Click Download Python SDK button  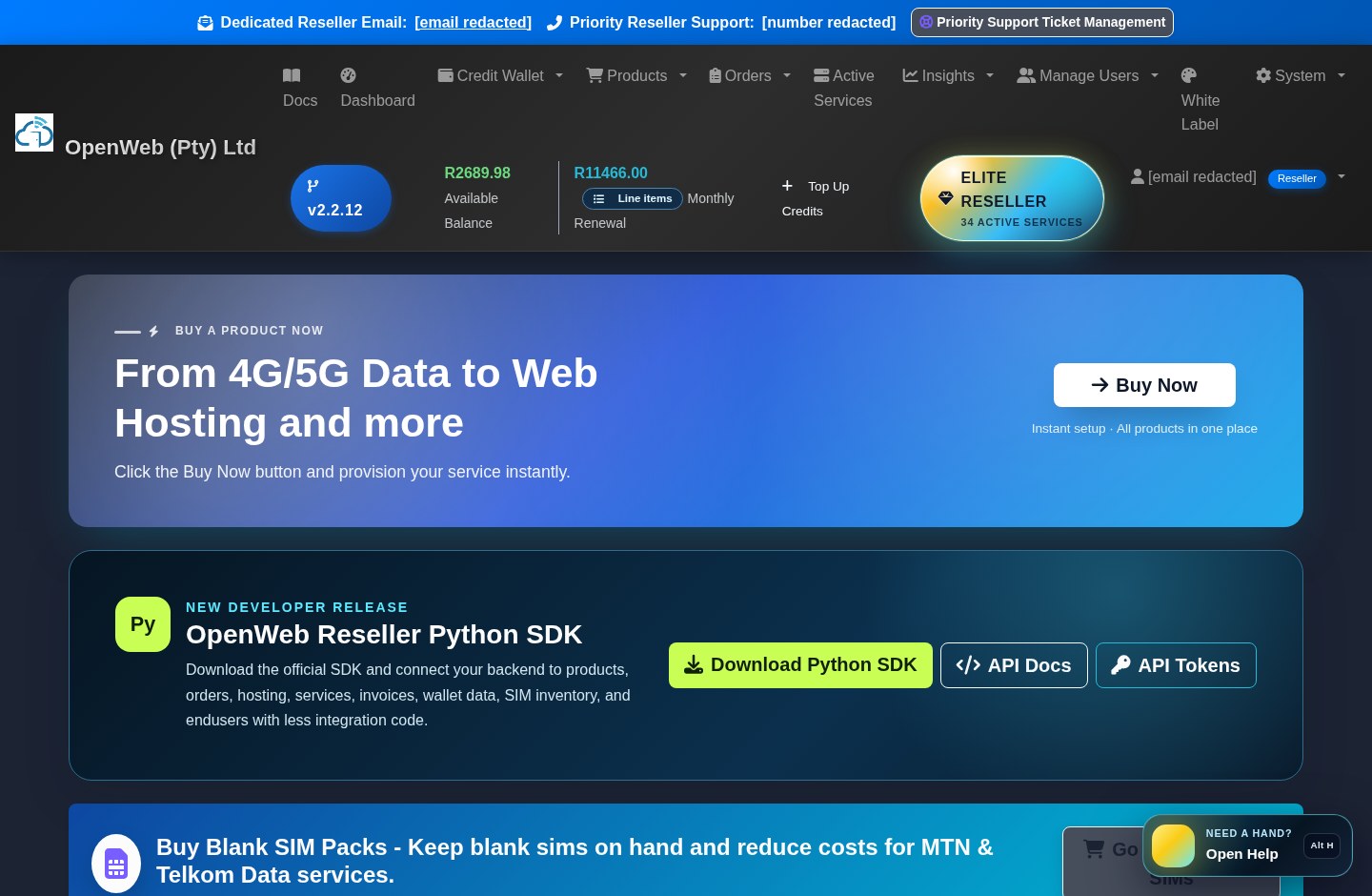[800, 665]
